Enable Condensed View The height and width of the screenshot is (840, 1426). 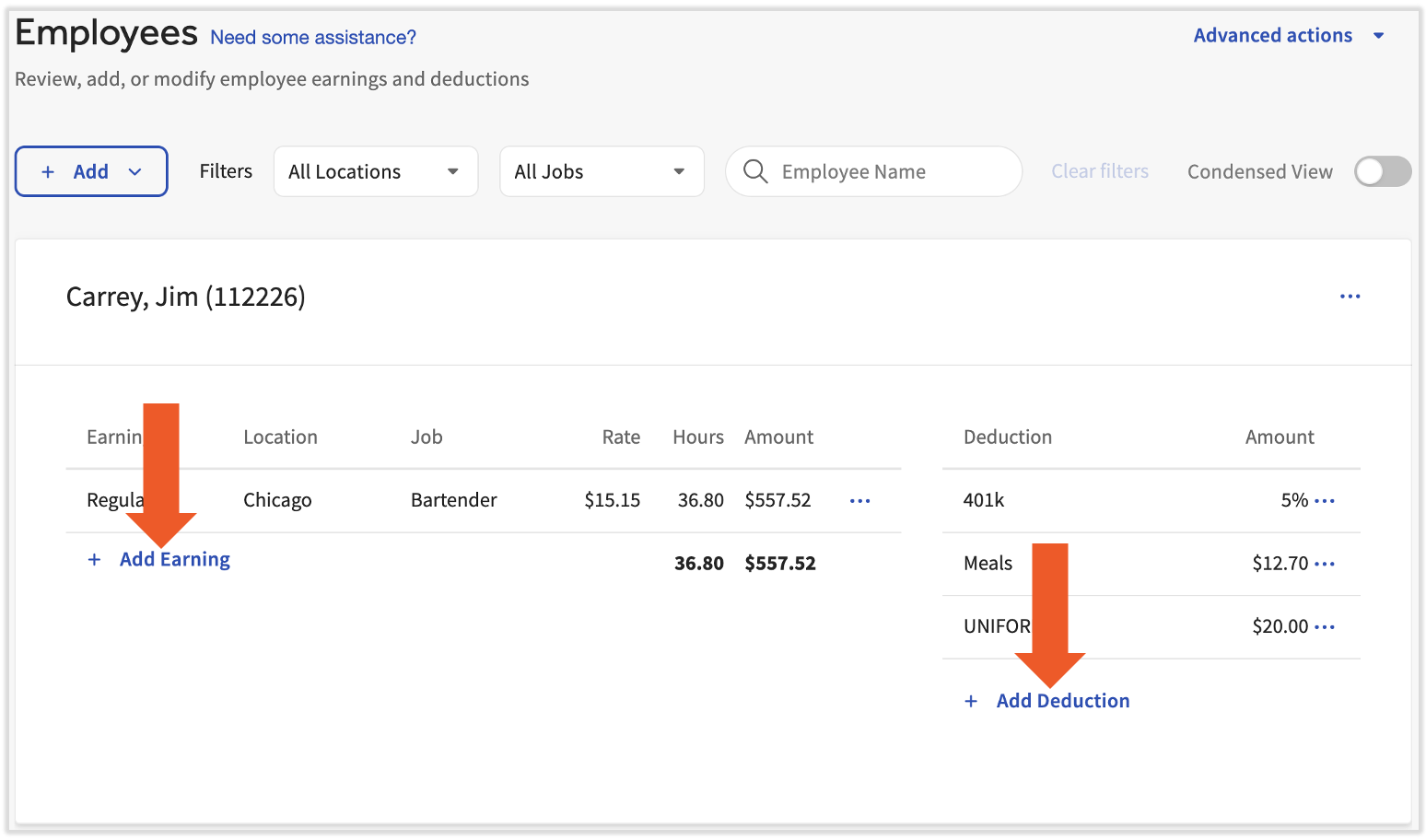point(1382,171)
